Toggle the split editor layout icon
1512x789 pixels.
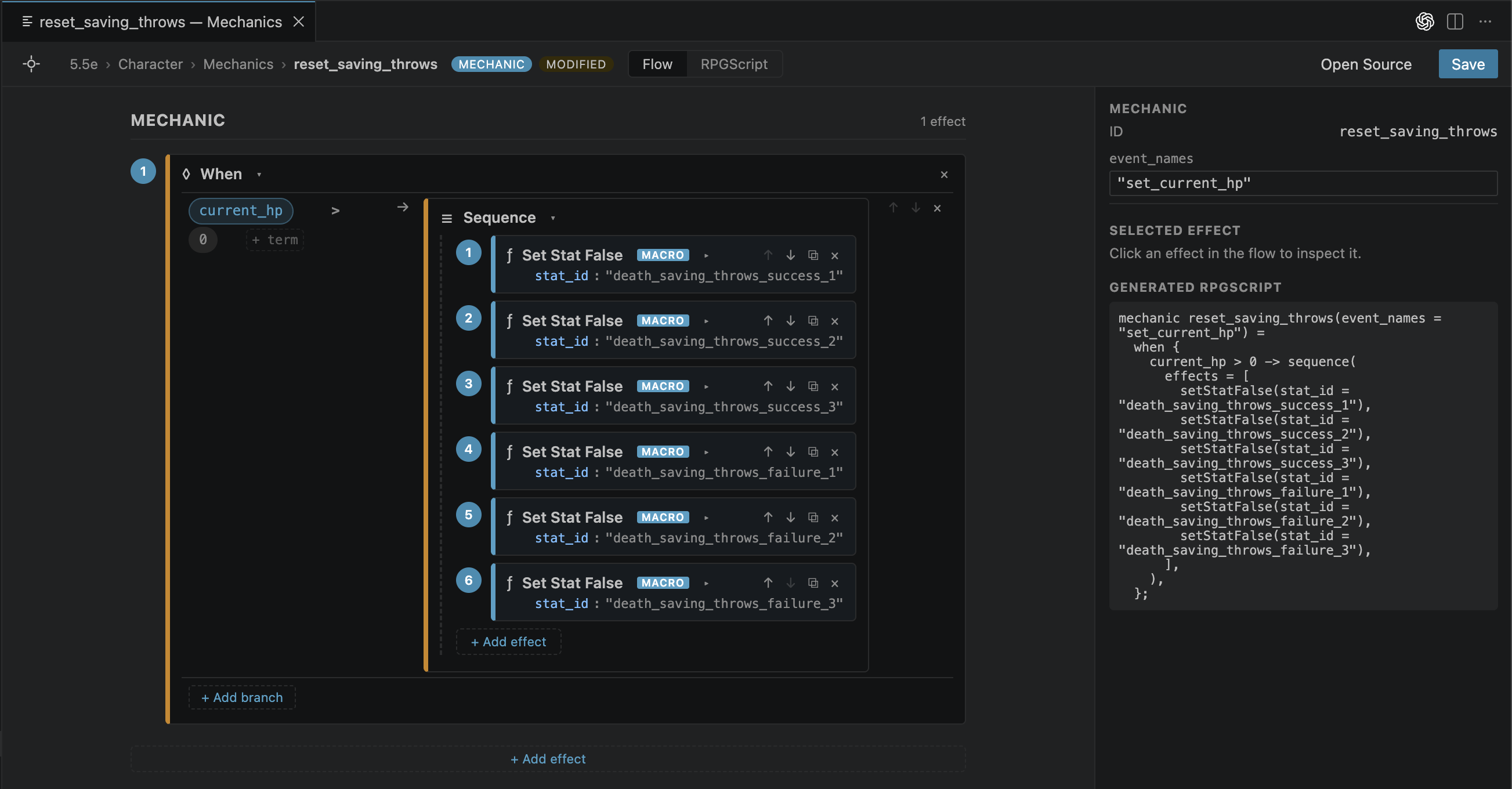click(x=1455, y=21)
